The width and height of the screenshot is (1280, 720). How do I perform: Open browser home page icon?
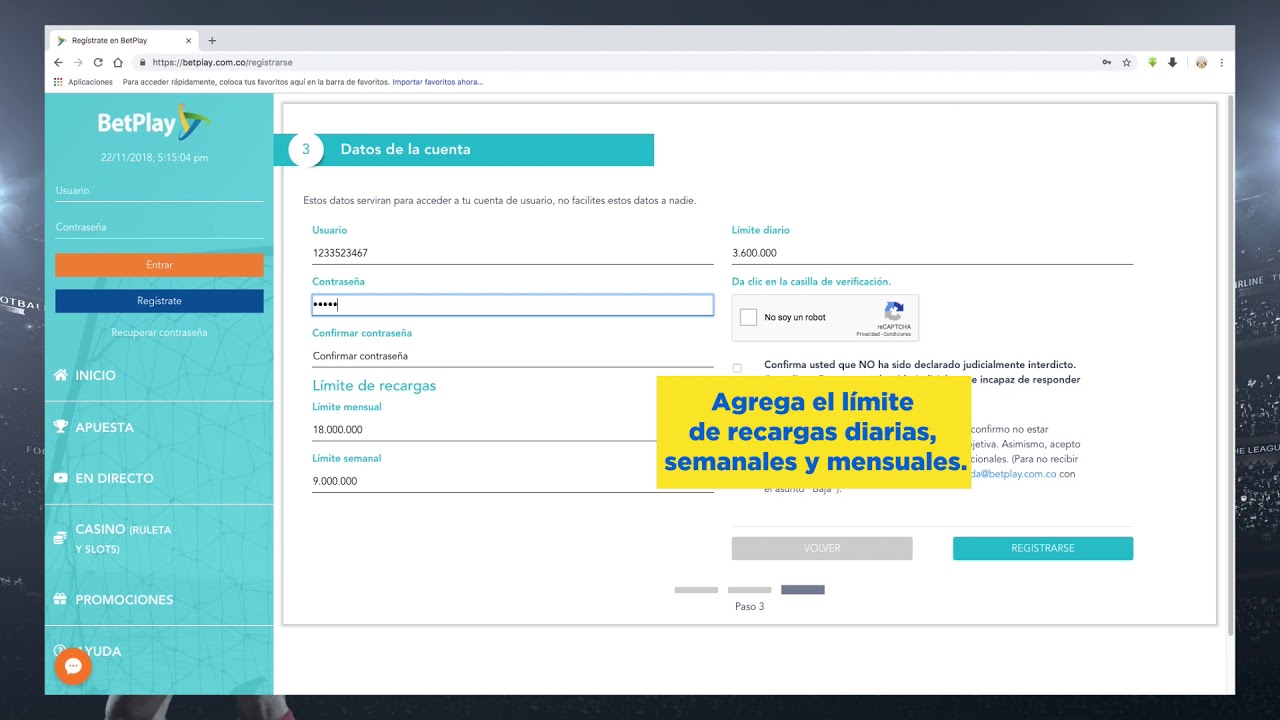[x=118, y=62]
